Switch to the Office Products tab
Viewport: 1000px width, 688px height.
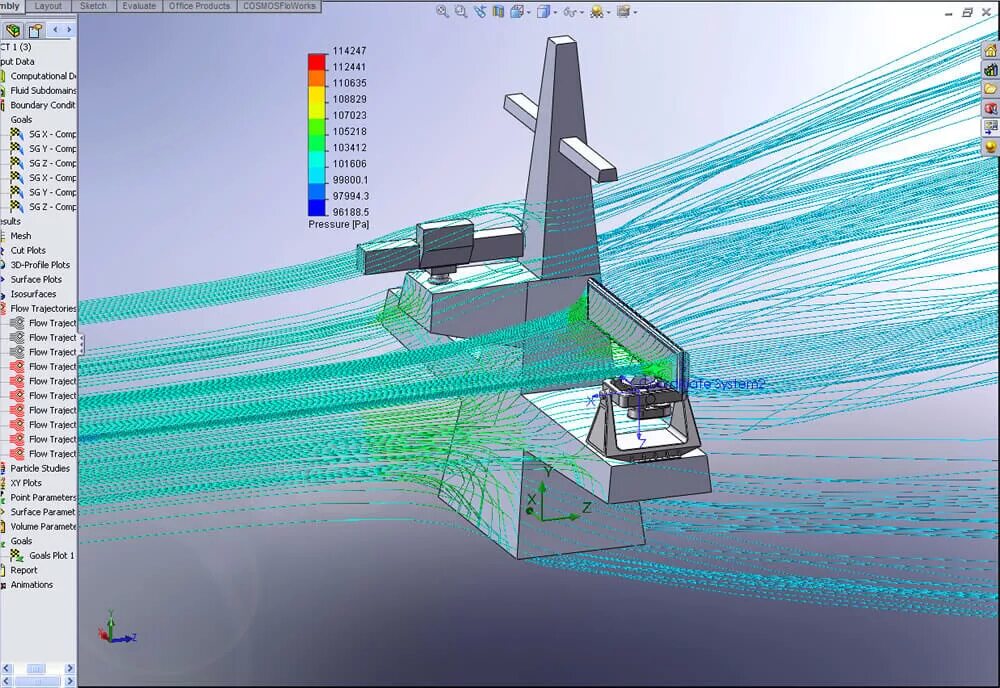199,6
